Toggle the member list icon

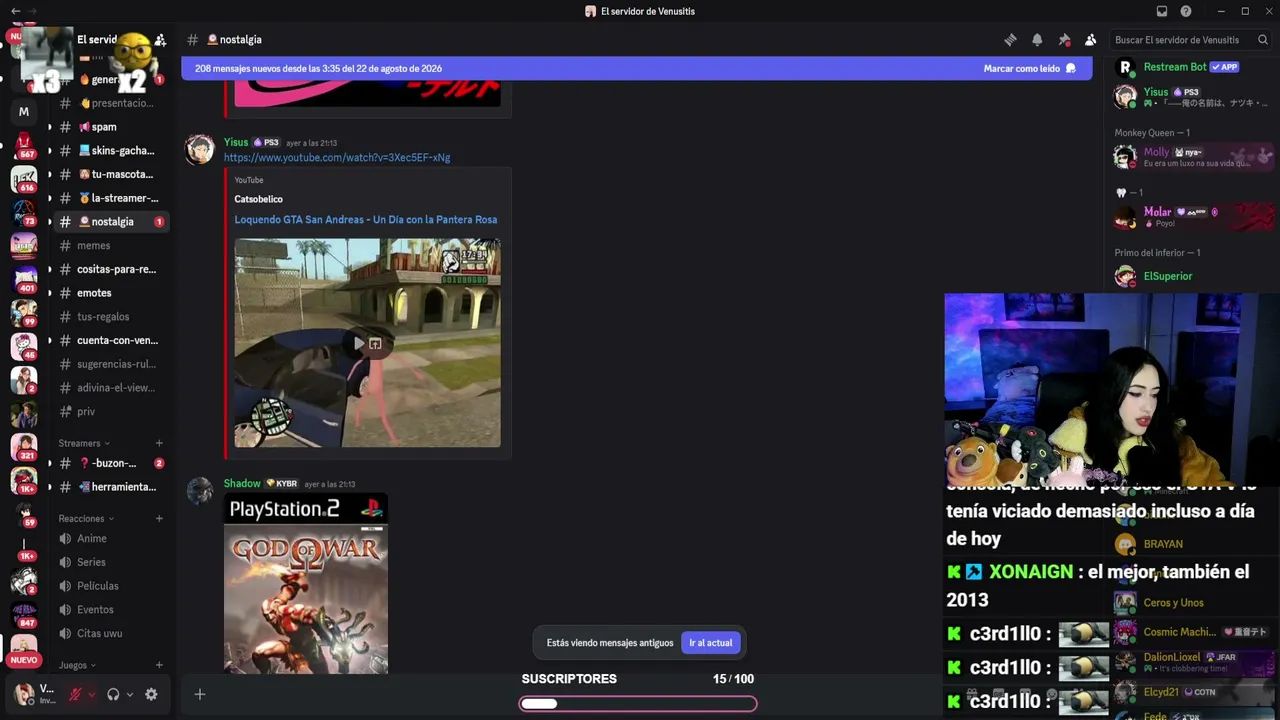point(1091,40)
